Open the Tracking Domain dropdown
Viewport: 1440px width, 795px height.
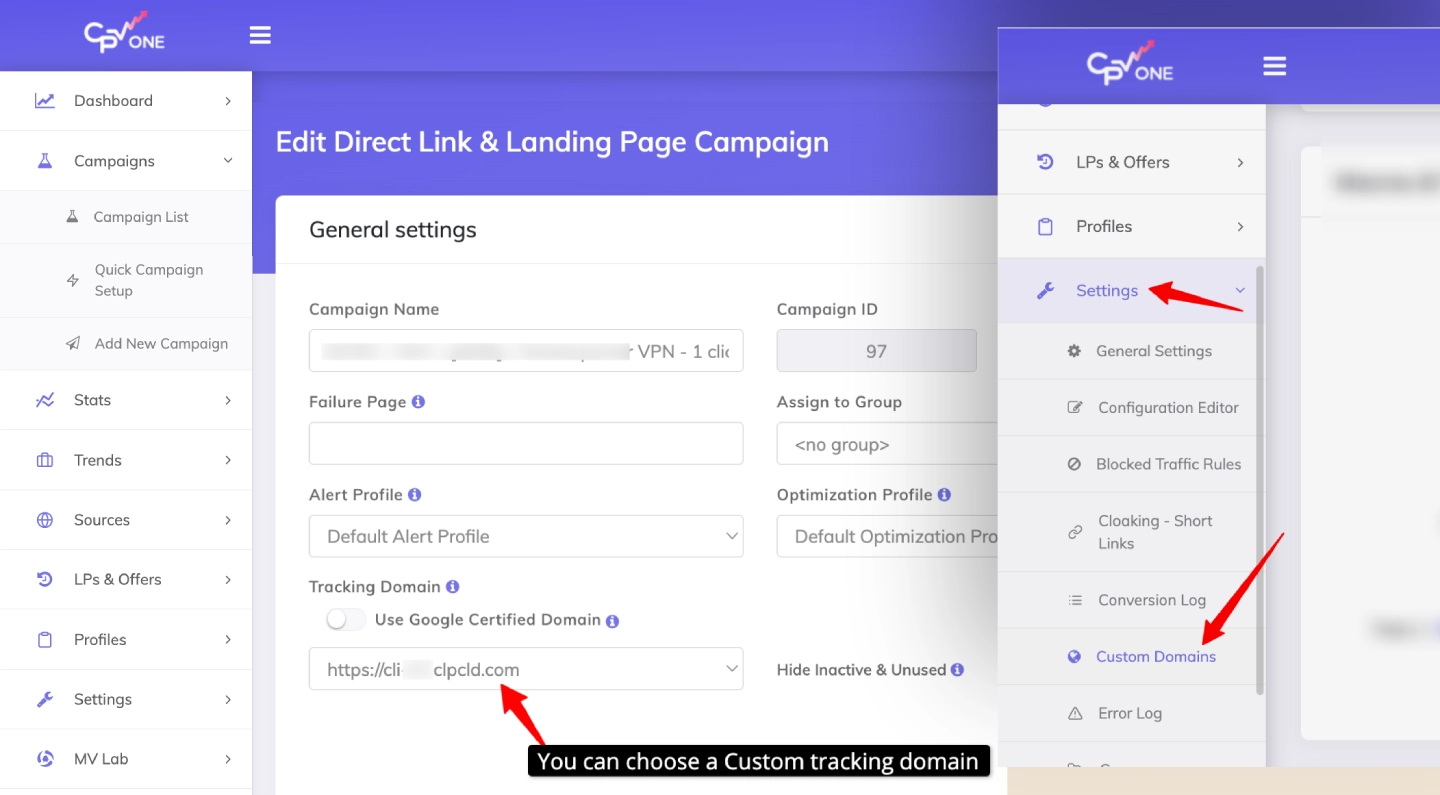pyautogui.click(x=525, y=669)
